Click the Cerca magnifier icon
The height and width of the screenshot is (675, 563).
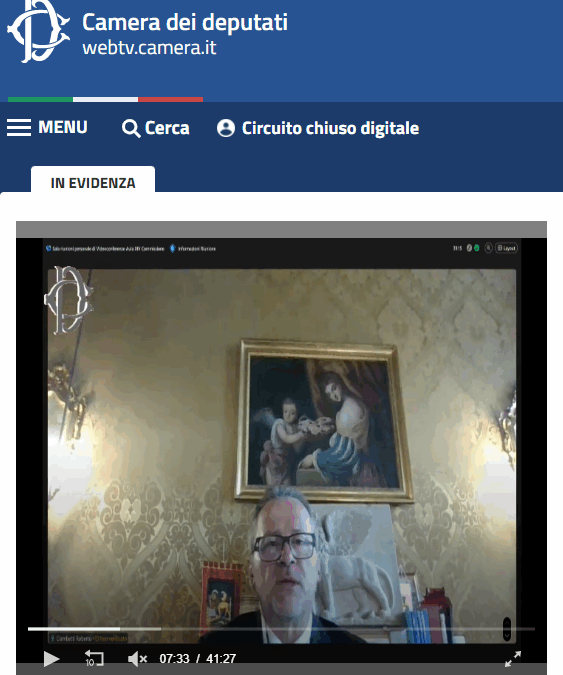tap(131, 129)
